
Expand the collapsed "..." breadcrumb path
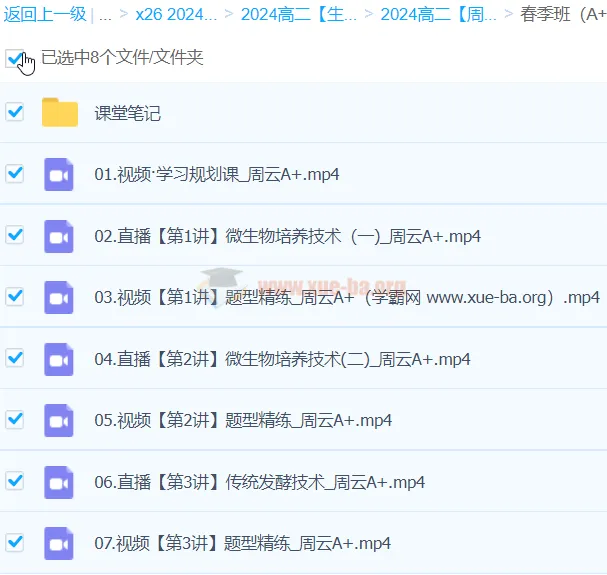click(105, 15)
